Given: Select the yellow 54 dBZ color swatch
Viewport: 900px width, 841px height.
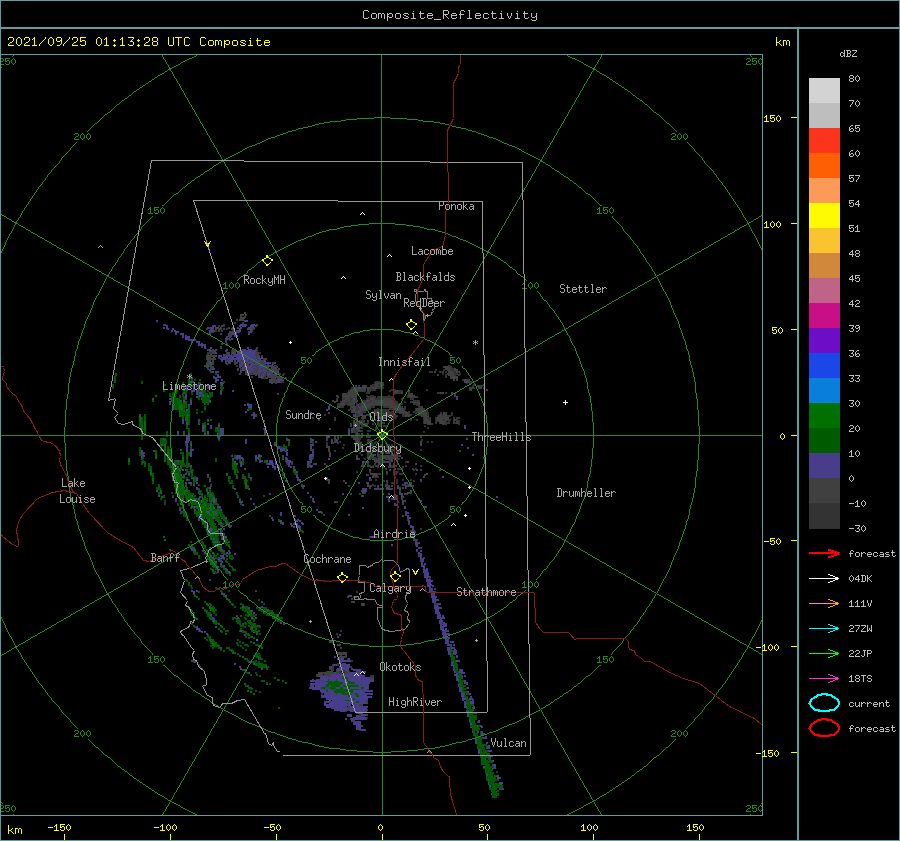Looking at the screenshot, I should [824, 215].
